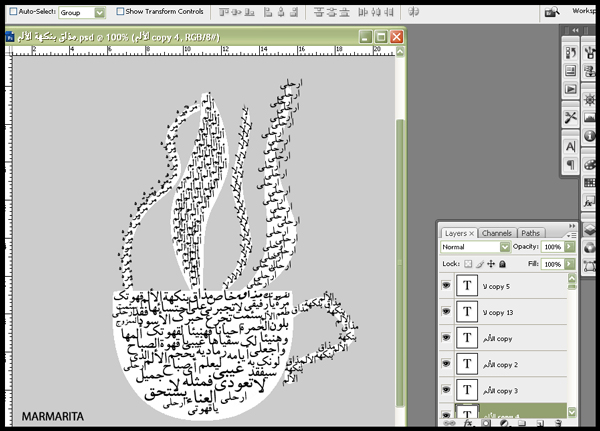Open the Actions panel icon
The height and width of the screenshot is (431, 600).
pos(571,88)
